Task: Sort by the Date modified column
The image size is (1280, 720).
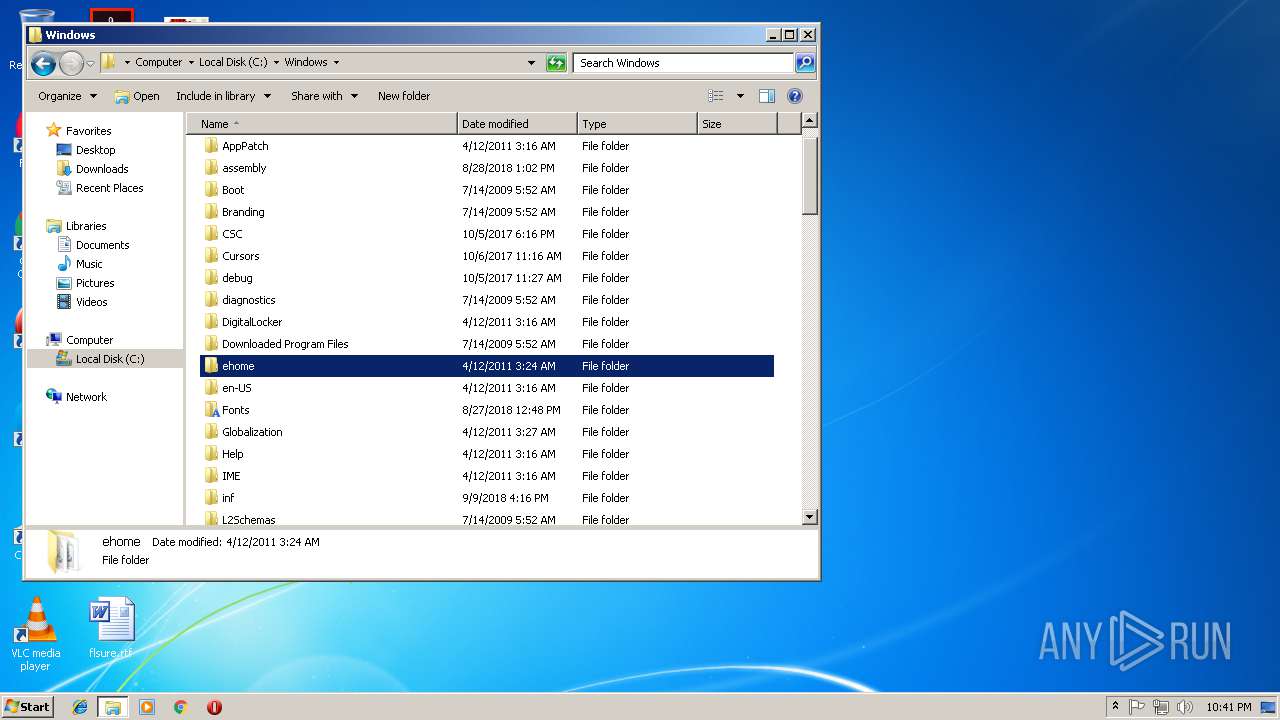Action: [x=517, y=124]
